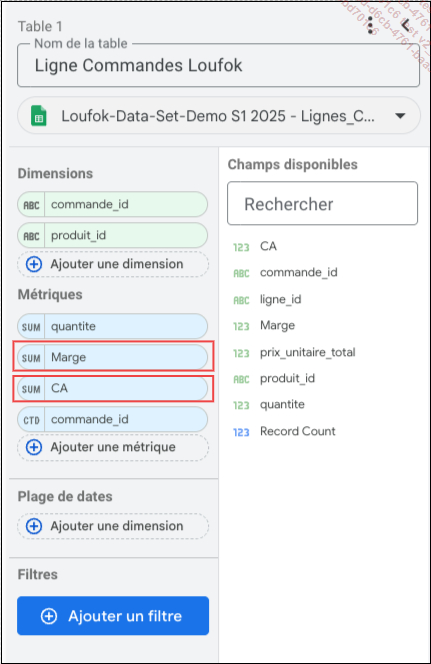Select Record Count in available fields
The width and height of the screenshot is (431, 664).
(x=298, y=432)
